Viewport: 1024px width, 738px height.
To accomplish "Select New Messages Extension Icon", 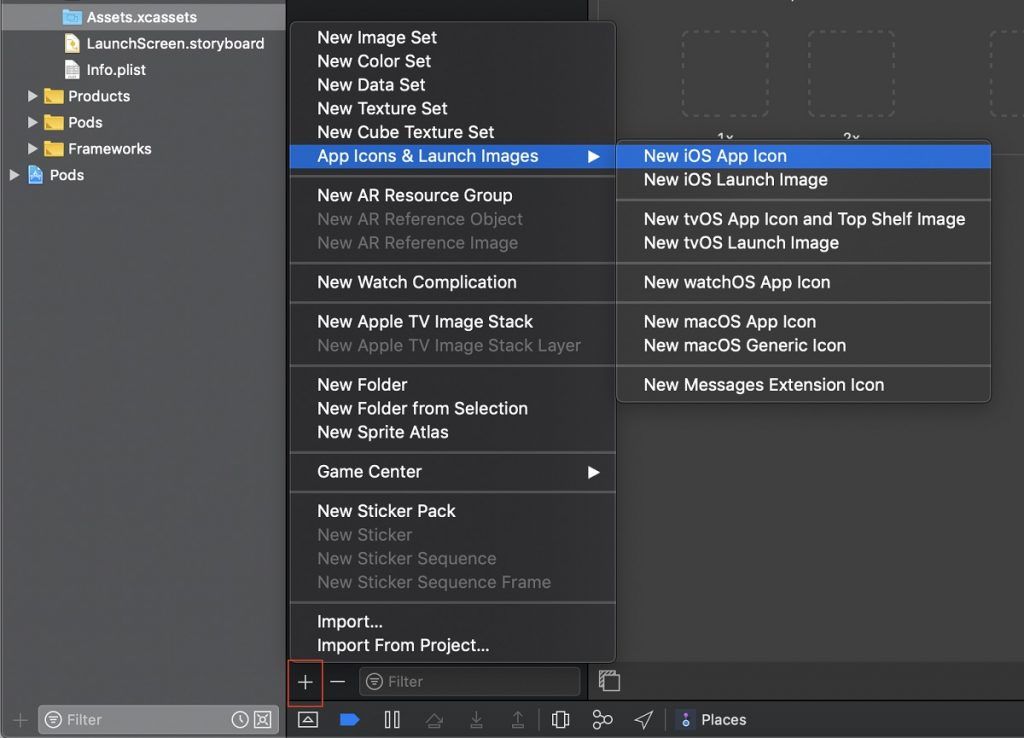I will point(803,385).
